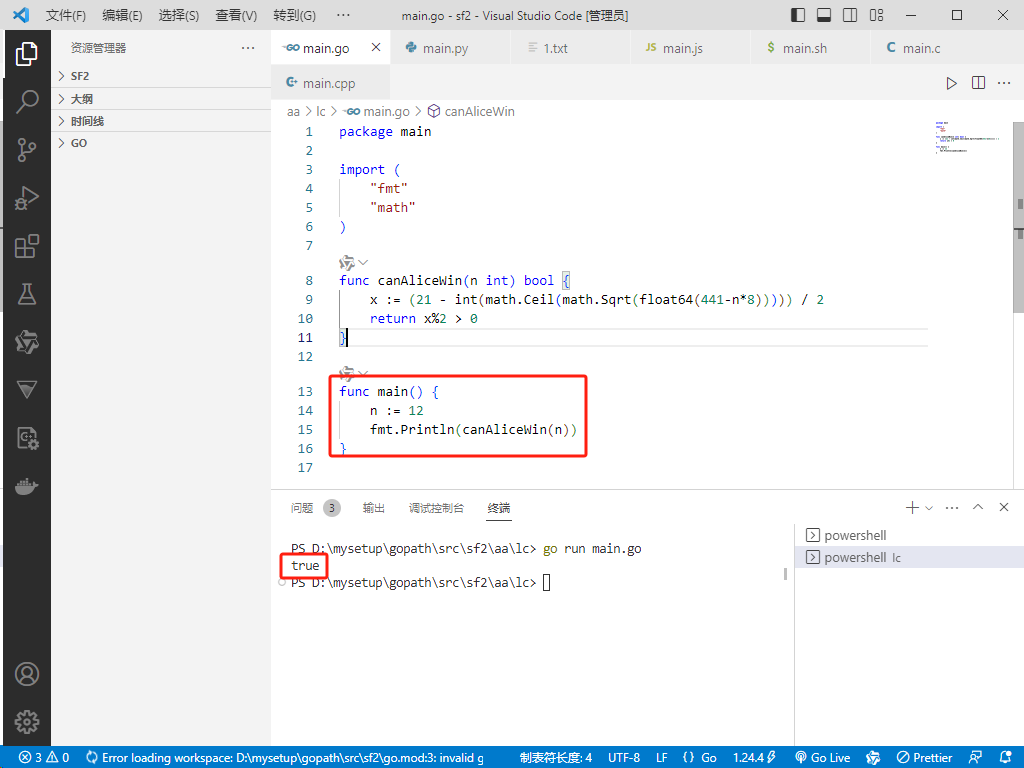The height and width of the screenshot is (768, 1024).
Task: Close the terminal panel
Action: coord(1004,507)
